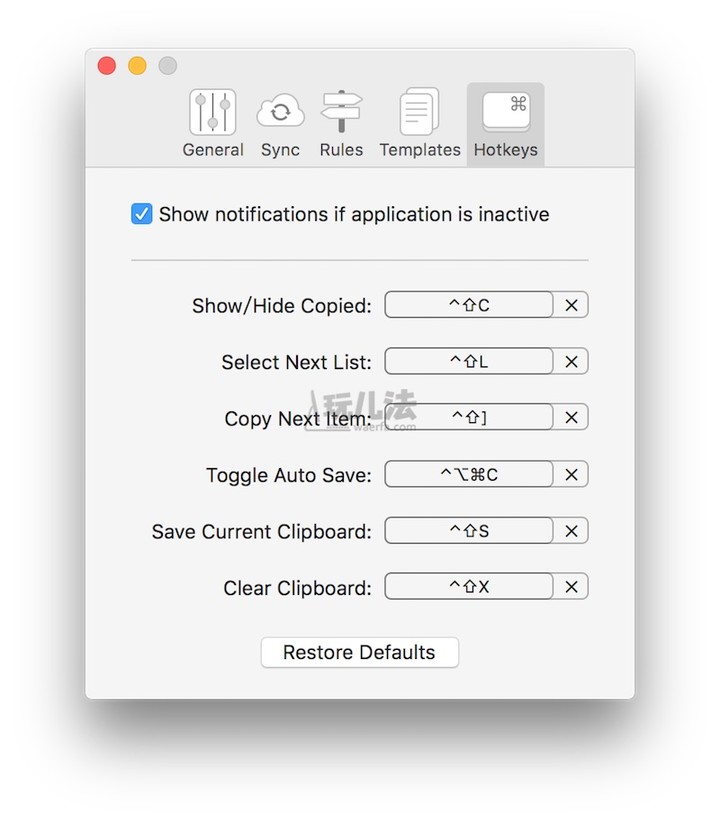The height and width of the screenshot is (821, 720).
Task: Disable notifications when application is inactive
Action: pos(142,214)
